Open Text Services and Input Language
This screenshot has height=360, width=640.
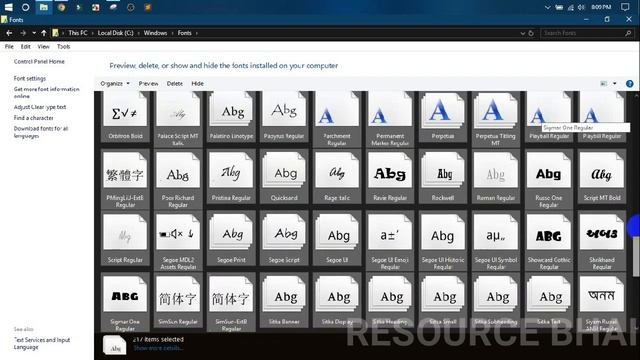pos(42,343)
